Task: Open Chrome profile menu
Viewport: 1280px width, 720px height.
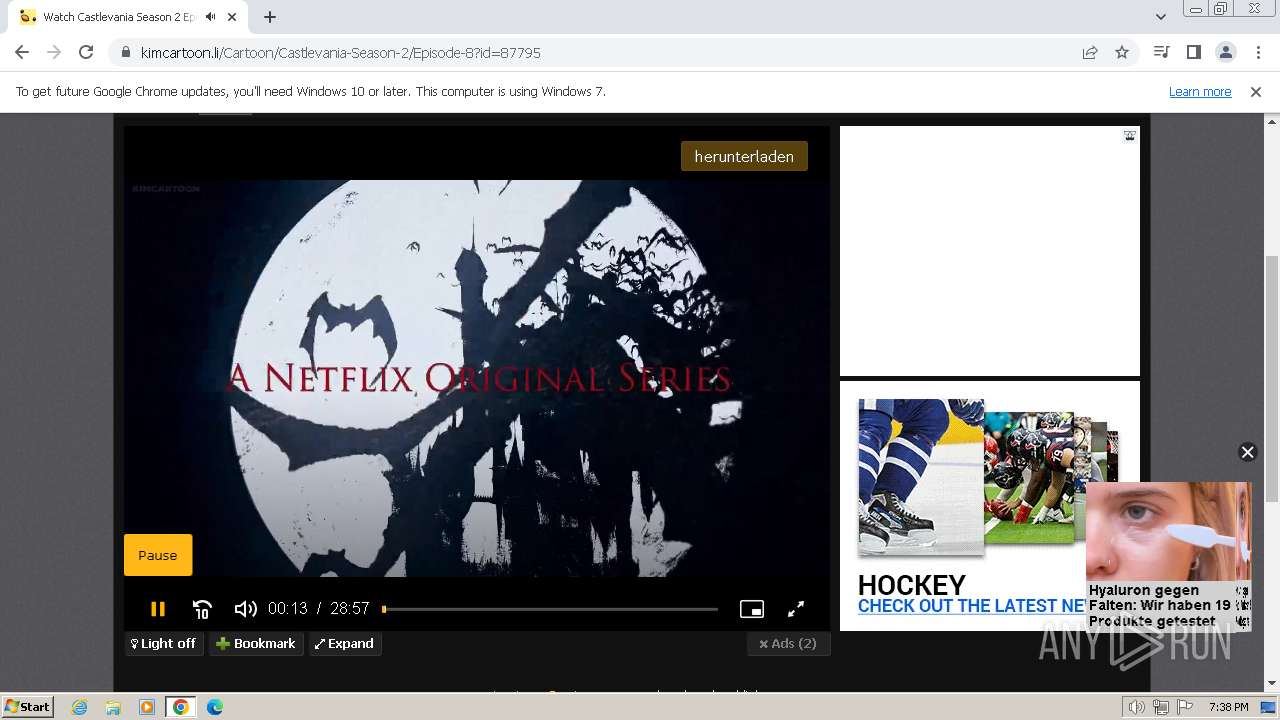Action: pos(1225,52)
